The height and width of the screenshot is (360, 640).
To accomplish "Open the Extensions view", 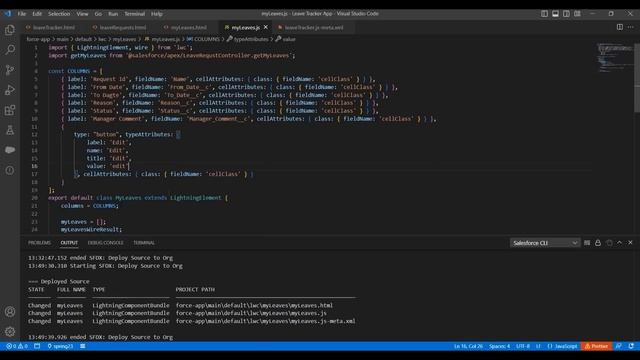I will (x=10, y=110).
